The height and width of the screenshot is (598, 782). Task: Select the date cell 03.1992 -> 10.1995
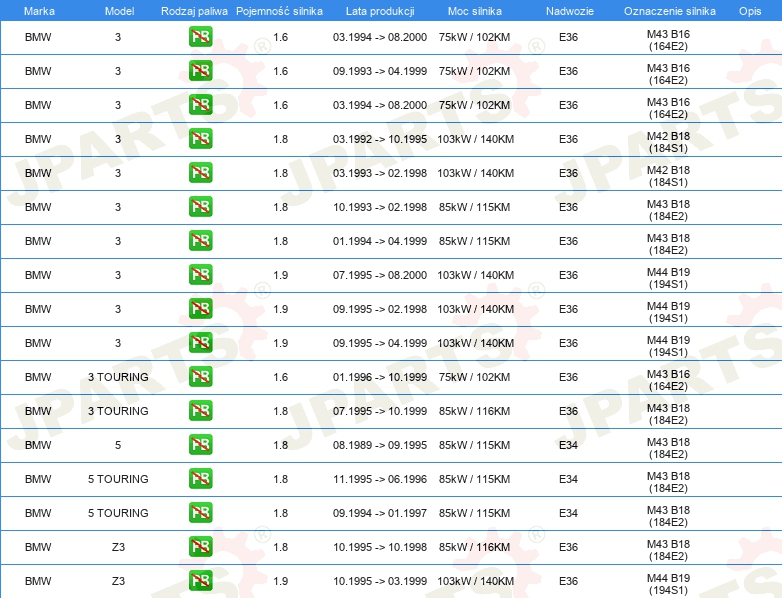pos(380,139)
